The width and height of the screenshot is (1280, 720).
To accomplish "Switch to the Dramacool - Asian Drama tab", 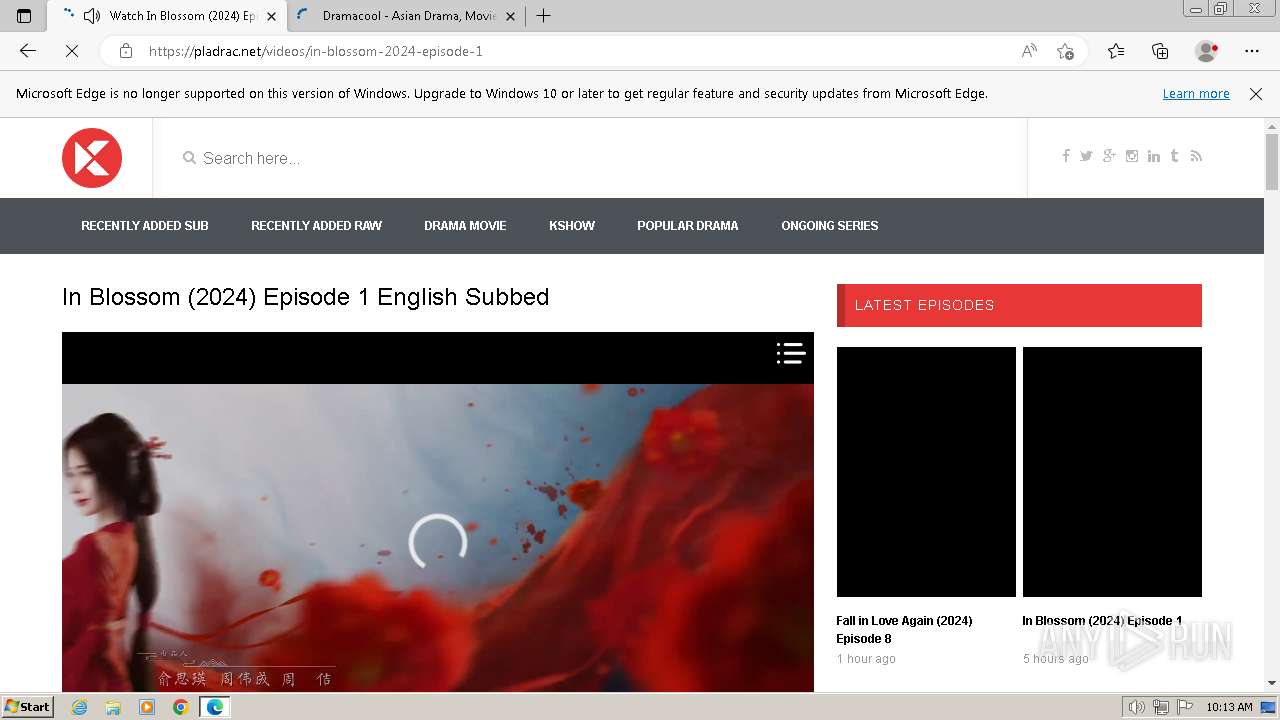I will tap(409, 16).
